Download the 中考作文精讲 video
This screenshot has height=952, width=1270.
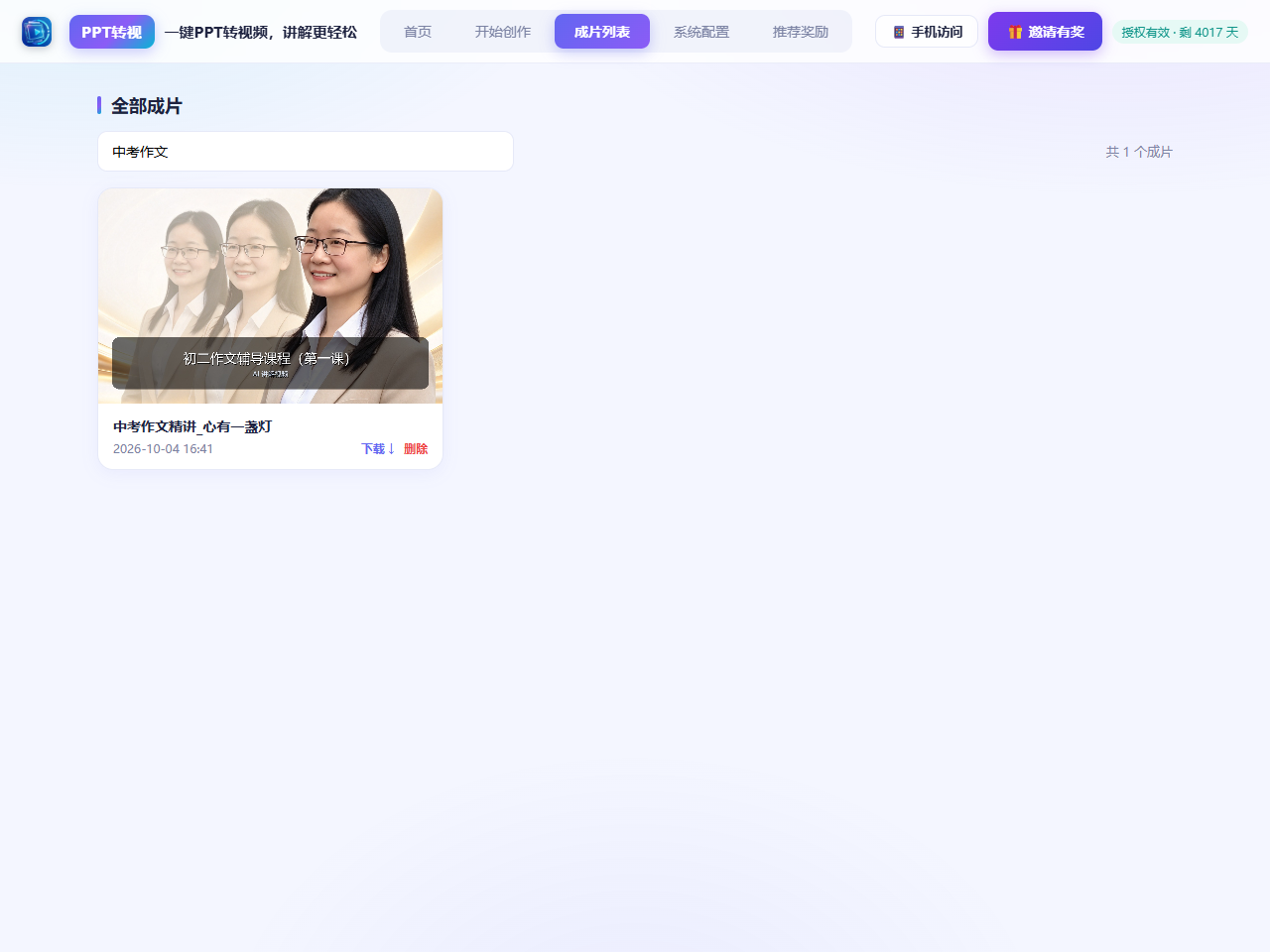click(x=378, y=449)
